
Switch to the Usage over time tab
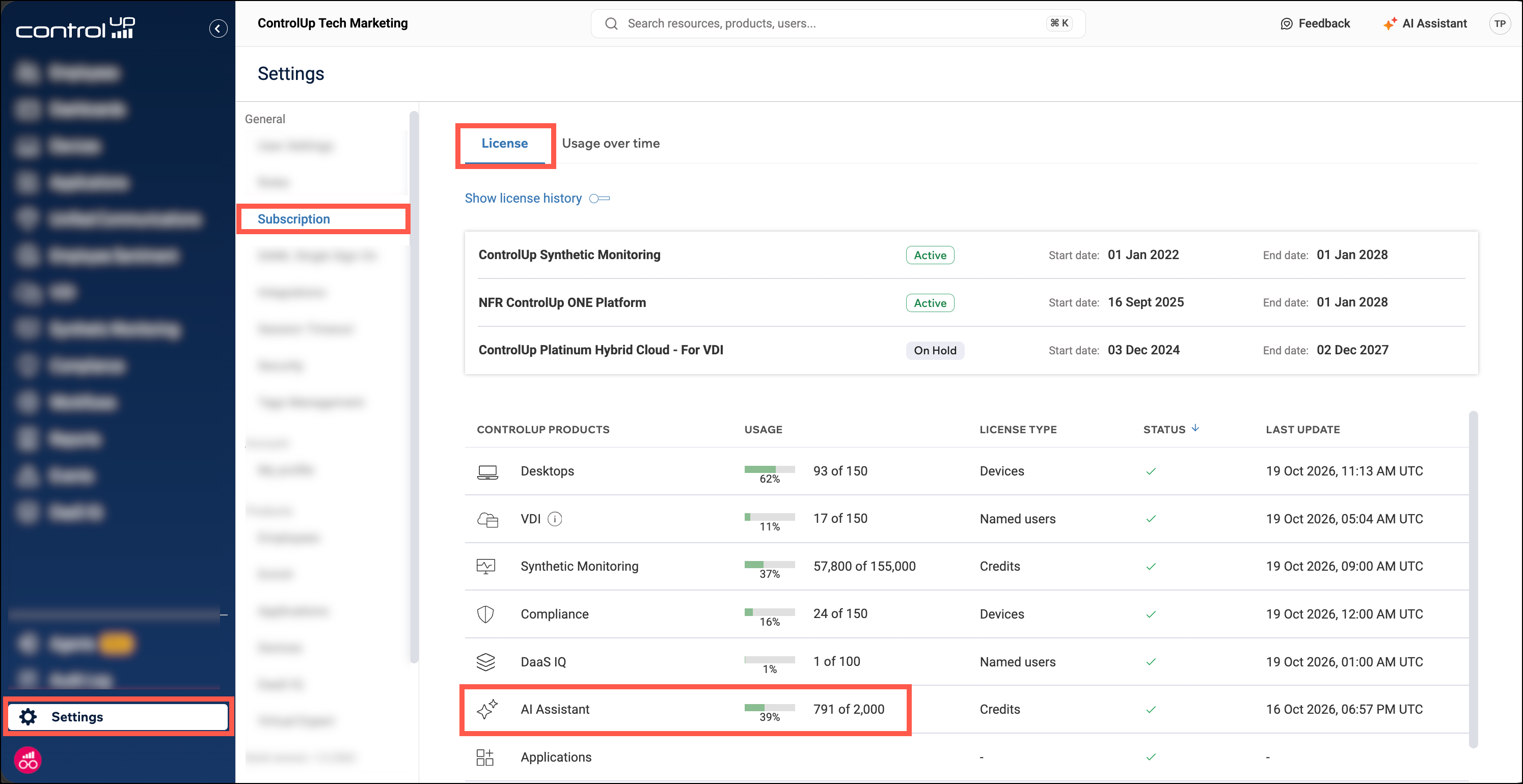pos(611,144)
